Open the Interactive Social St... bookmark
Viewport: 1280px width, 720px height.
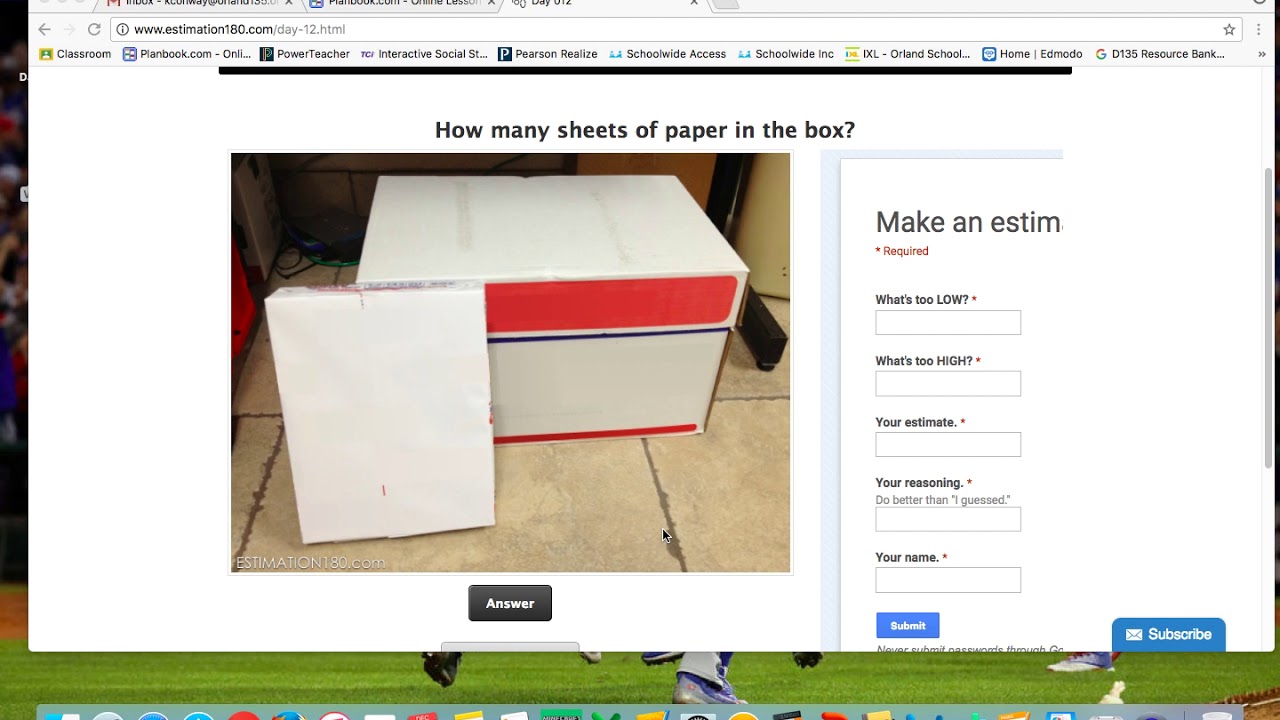(x=424, y=54)
